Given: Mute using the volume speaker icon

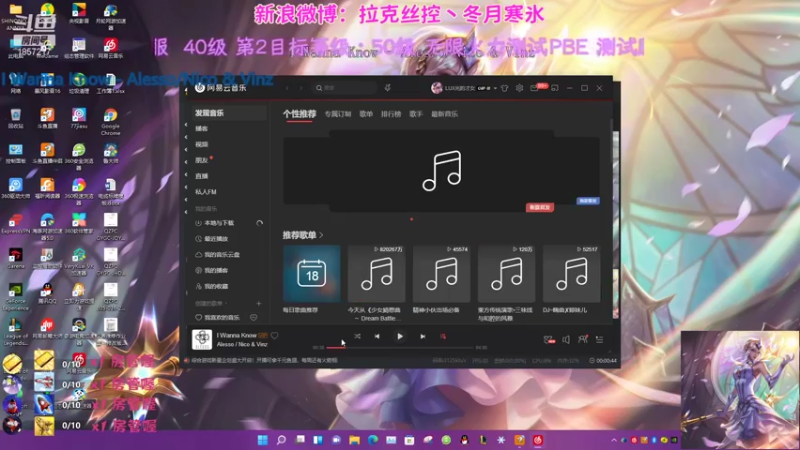Looking at the screenshot, I should click(566, 339).
